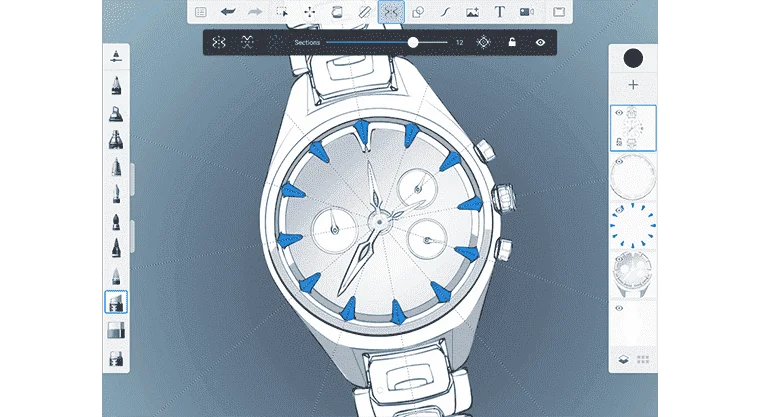Screen dimensions: 760x417
Task: Click the Sections slider handle
Action: [413, 43]
